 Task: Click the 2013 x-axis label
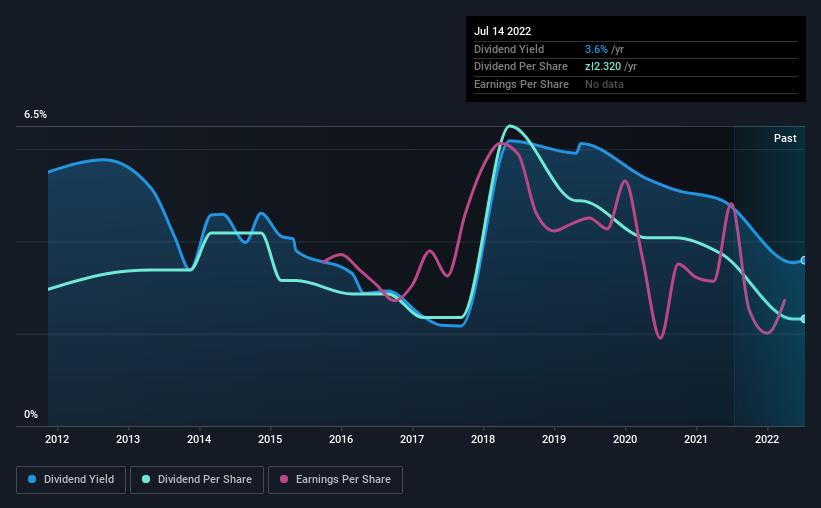click(x=128, y=439)
